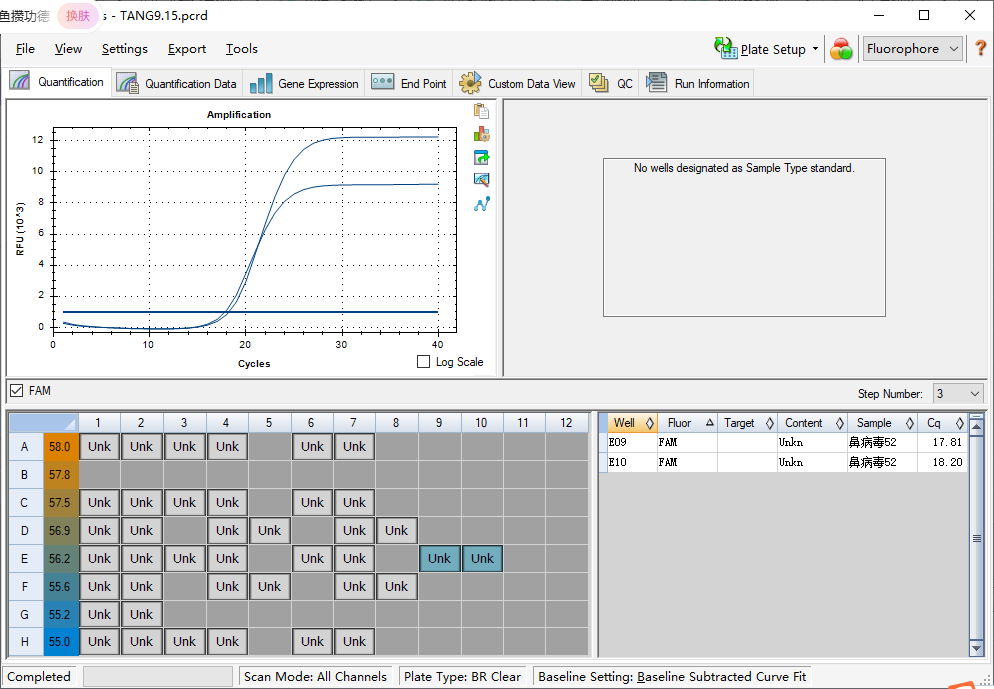Open the Tools menu
The height and width of the screenshot is (689, 994).
tap(242, 49)
